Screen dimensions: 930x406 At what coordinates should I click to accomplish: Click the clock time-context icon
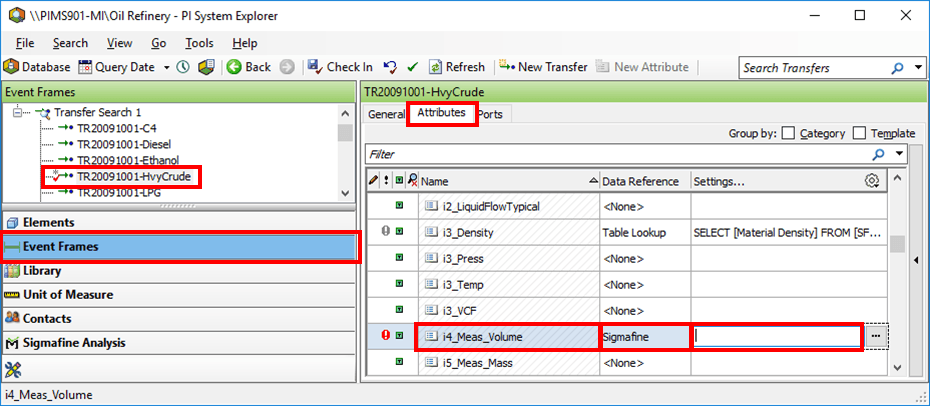[183, 67]
